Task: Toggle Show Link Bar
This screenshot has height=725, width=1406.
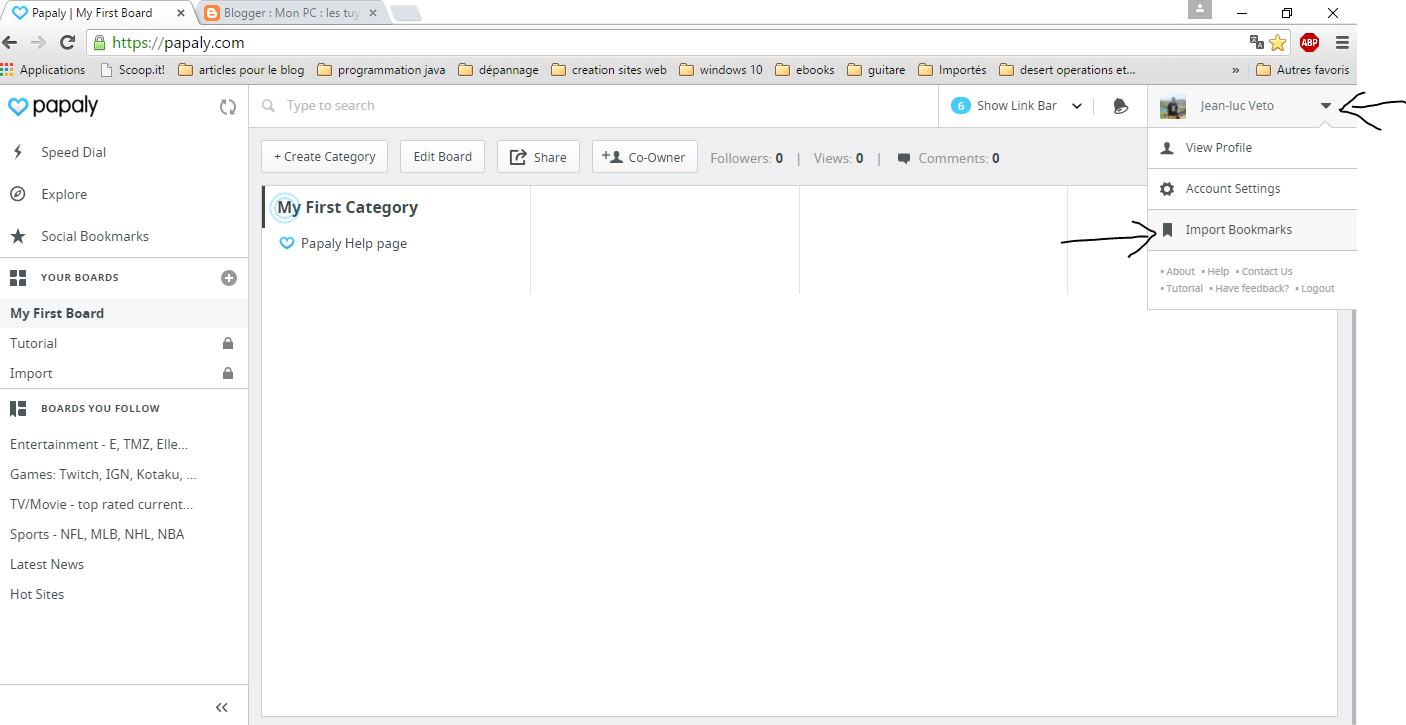Action: (x=1017, y=105)
